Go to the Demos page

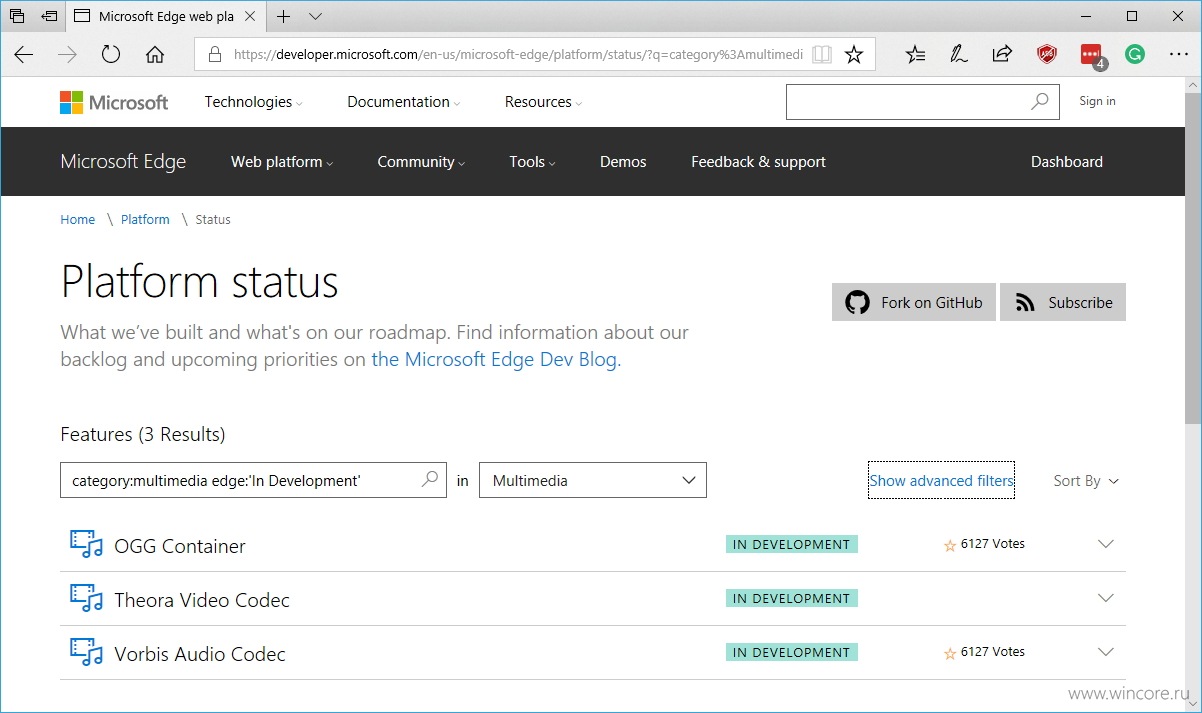coord(623,162)
